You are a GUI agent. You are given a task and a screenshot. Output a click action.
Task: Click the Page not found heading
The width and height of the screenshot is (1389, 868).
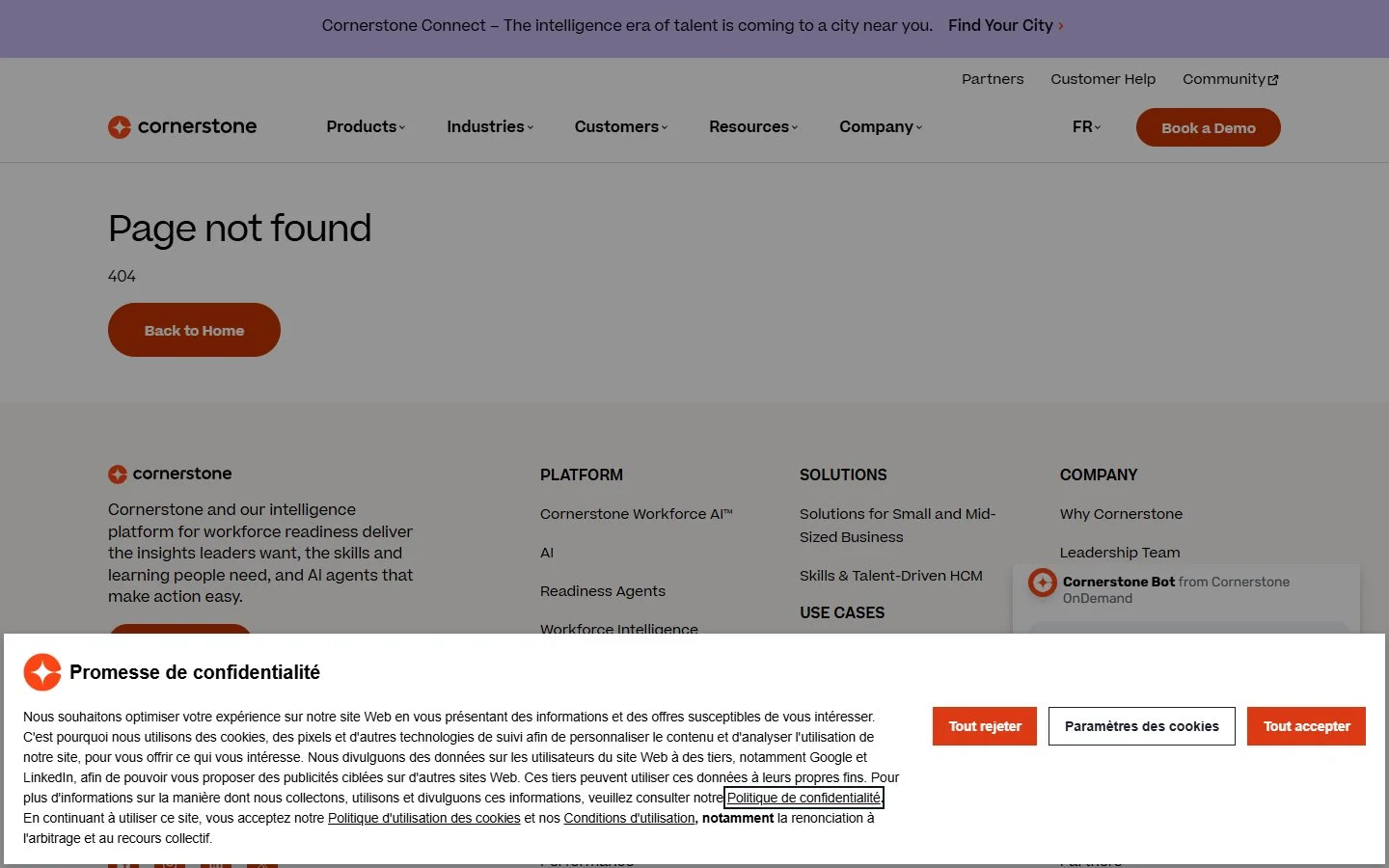click(239, 229)
